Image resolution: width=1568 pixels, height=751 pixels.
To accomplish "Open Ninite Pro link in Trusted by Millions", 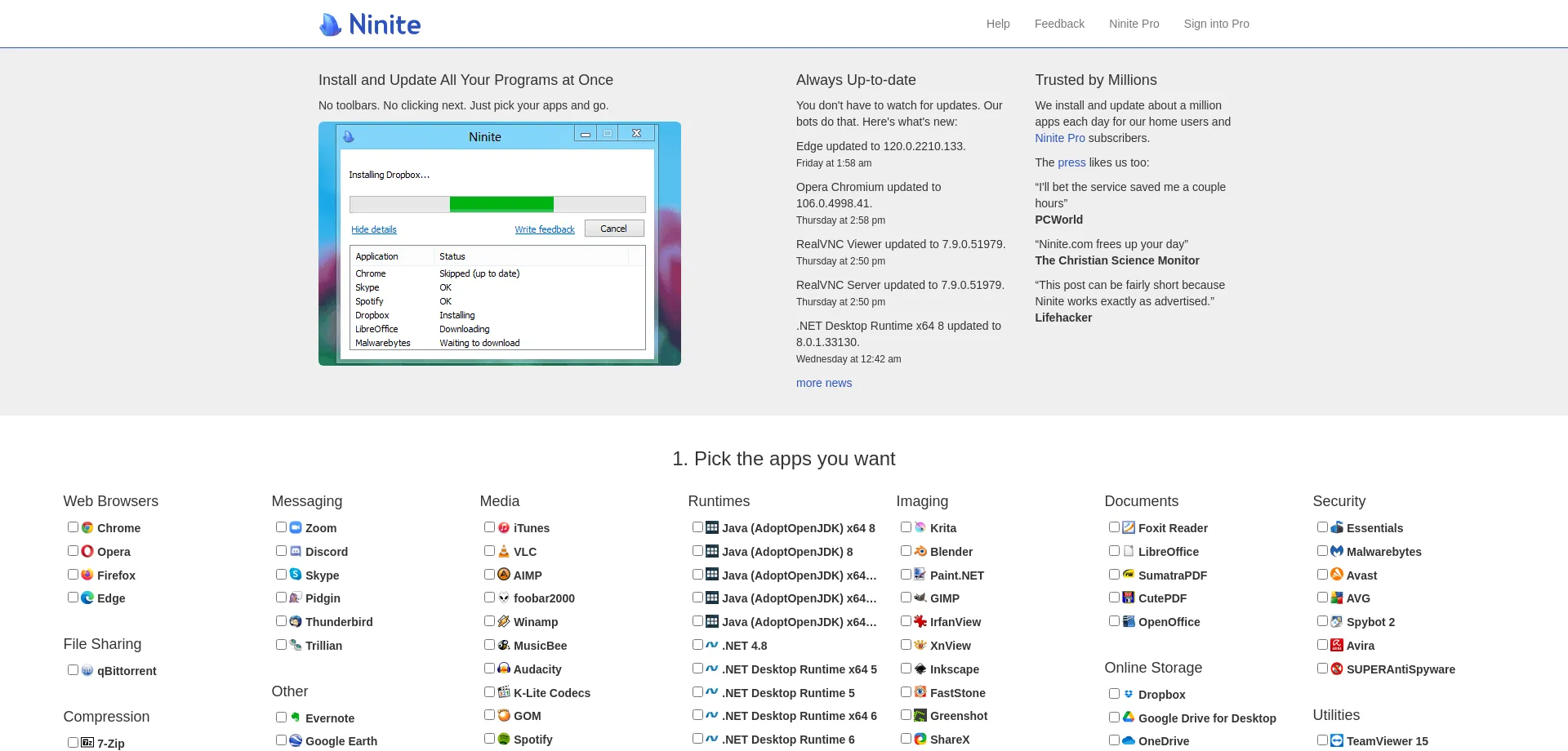I will pyautogui.click(x=1060, y=138).
